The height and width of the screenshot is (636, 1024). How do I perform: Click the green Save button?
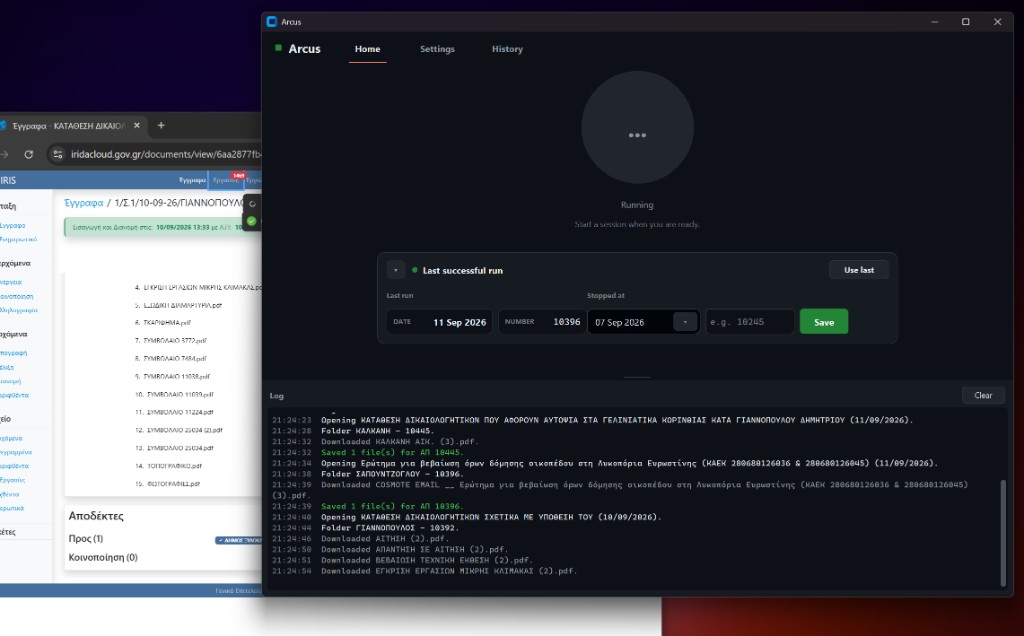point(824,322)
